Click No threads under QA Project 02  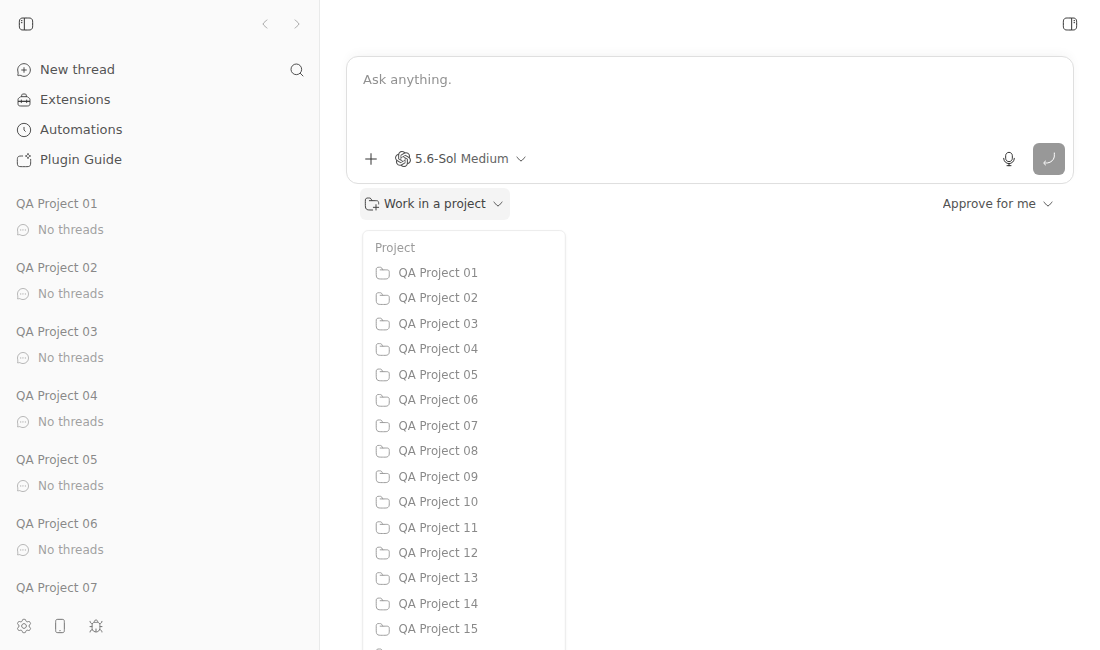(x=71, y=294)
